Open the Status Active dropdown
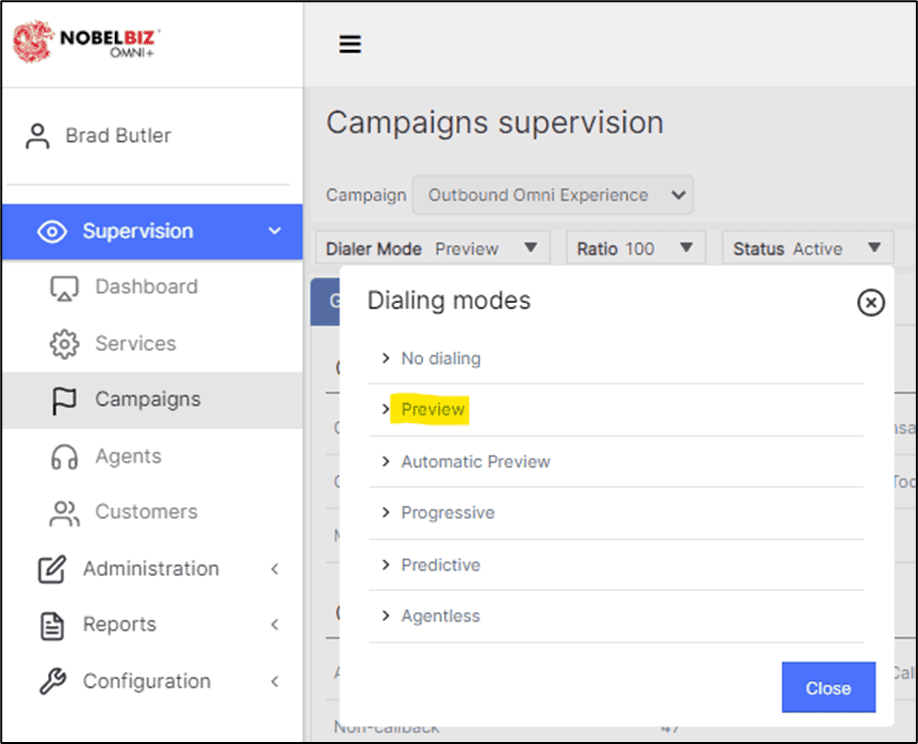 (806, 247)
